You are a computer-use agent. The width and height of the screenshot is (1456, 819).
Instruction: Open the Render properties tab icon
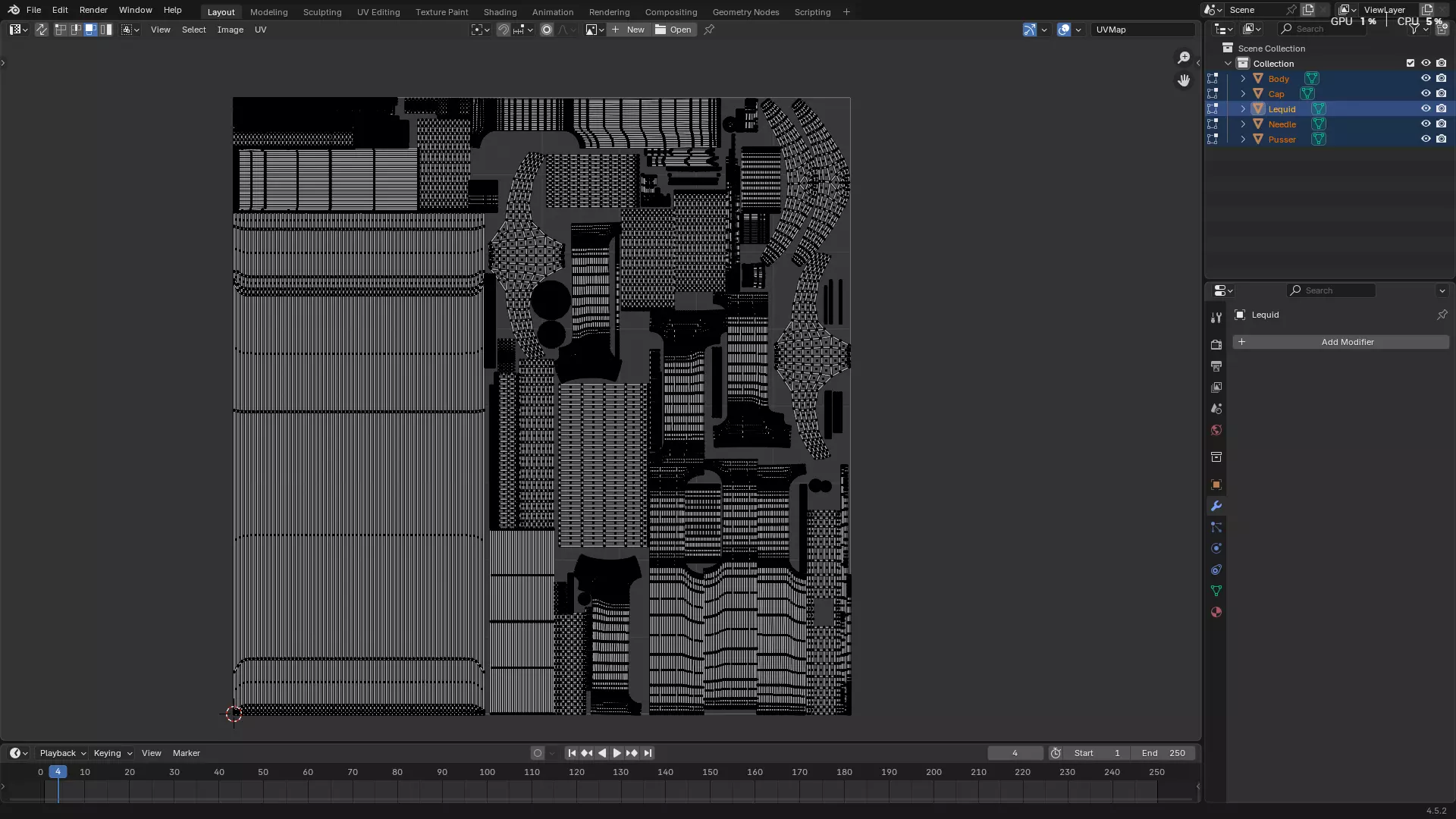pos(1216,344)
